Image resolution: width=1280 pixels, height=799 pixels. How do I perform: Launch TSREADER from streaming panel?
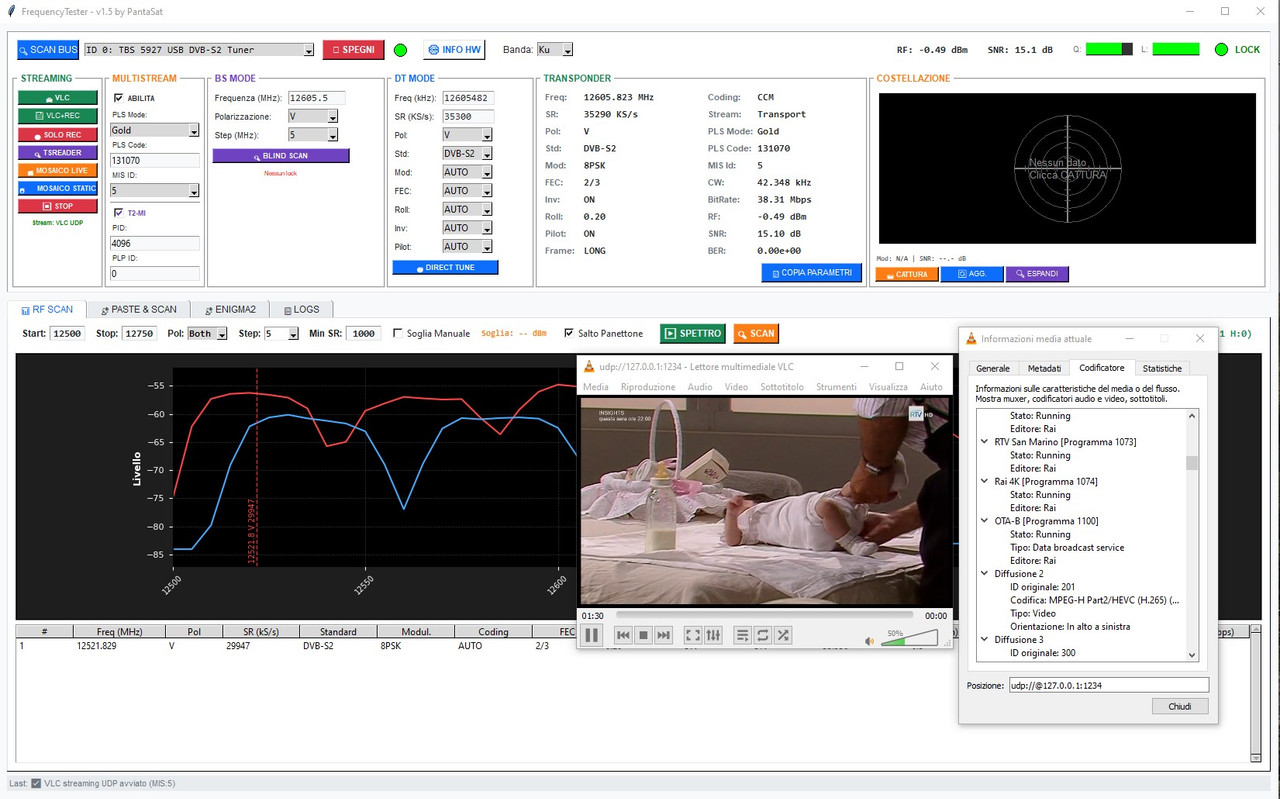[58, 152]
